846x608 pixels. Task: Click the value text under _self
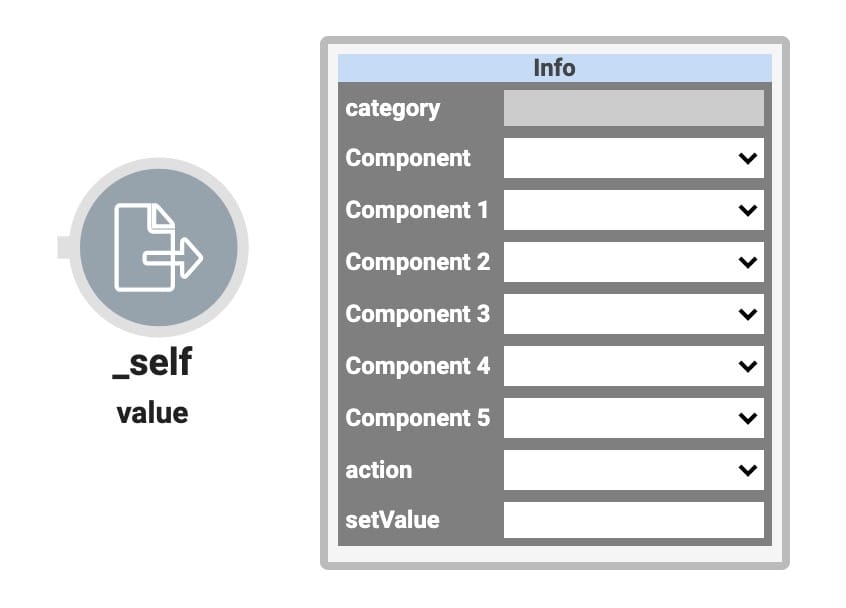click(152, 414)
